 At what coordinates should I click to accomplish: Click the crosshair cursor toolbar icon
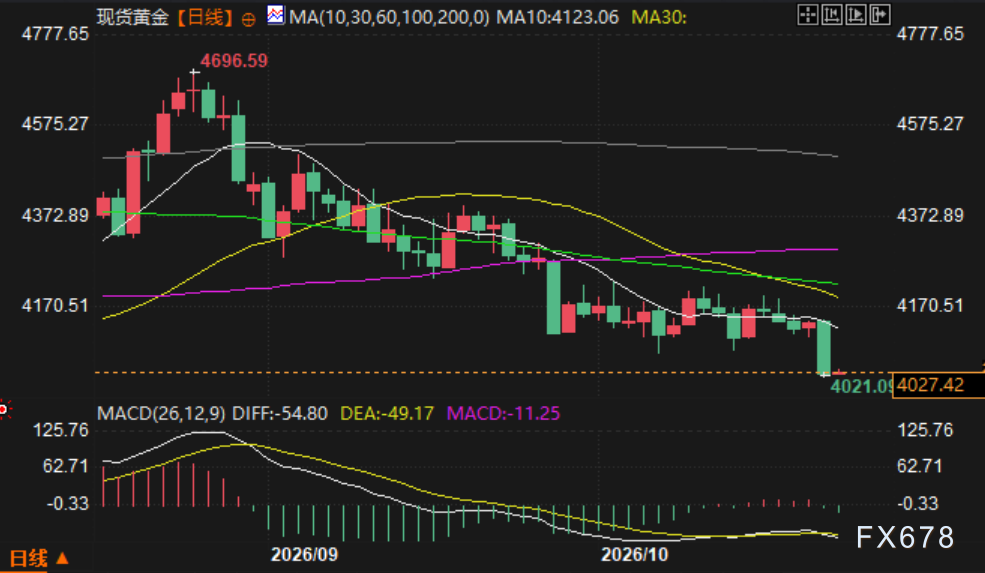[x=808, y=14]
